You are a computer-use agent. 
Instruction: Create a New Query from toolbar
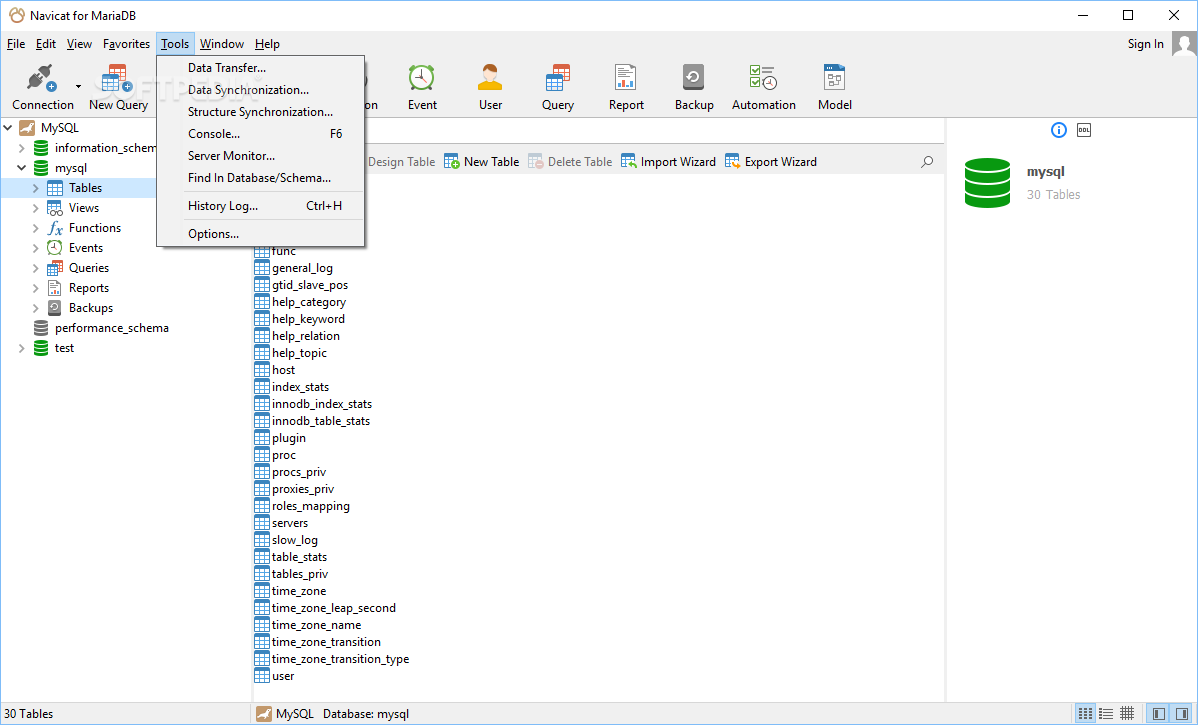118,88
